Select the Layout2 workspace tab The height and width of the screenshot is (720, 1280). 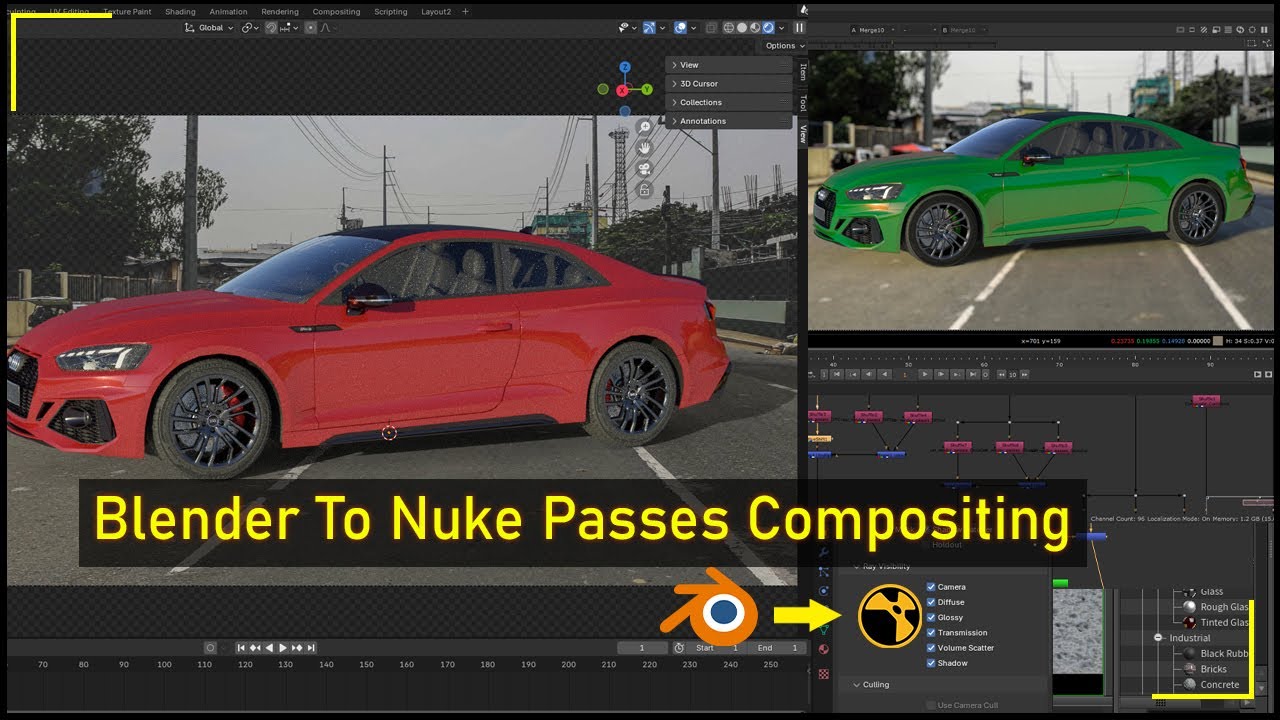click(x=436, y=12)
